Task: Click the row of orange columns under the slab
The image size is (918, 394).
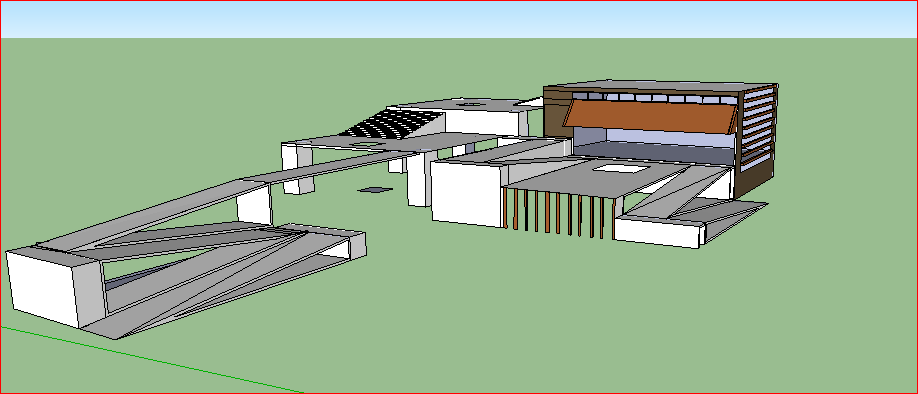Action: [x=558, y=213]
